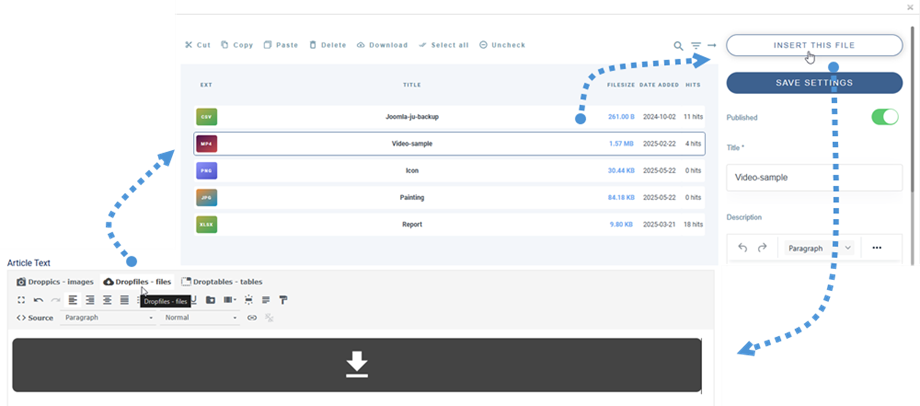The height and width of the screenshot is (406, 920).
Task: Click the Delete trash icon
Action: 313,45
